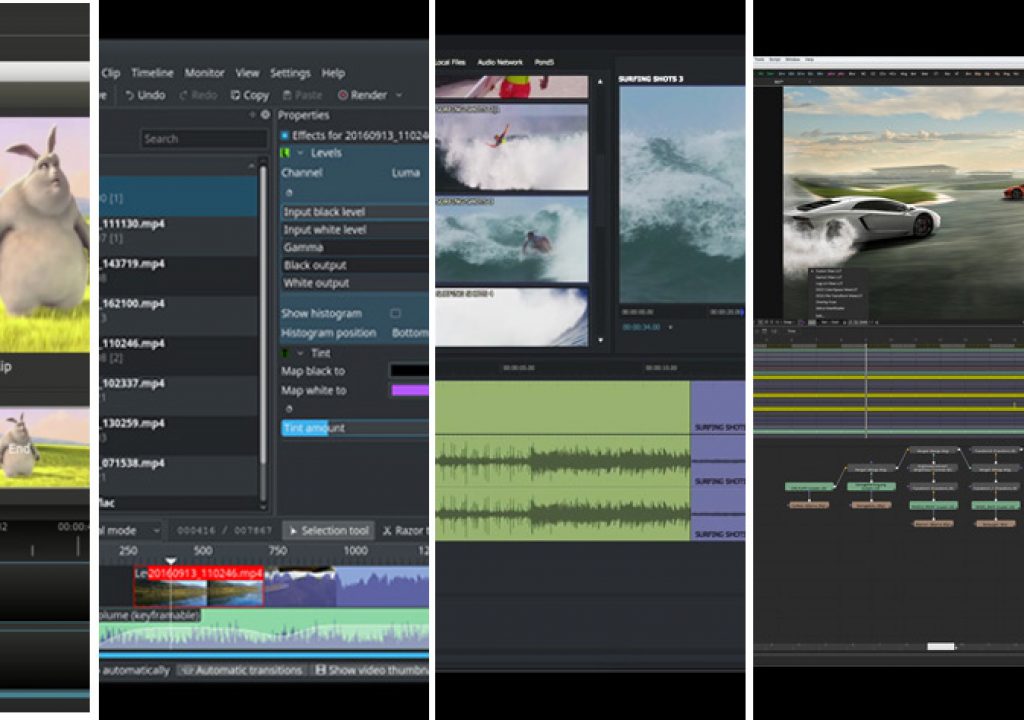Click the red 20160913_110246.mp4 timeline clip
The image size is (1024, 720).
(199, 586)
